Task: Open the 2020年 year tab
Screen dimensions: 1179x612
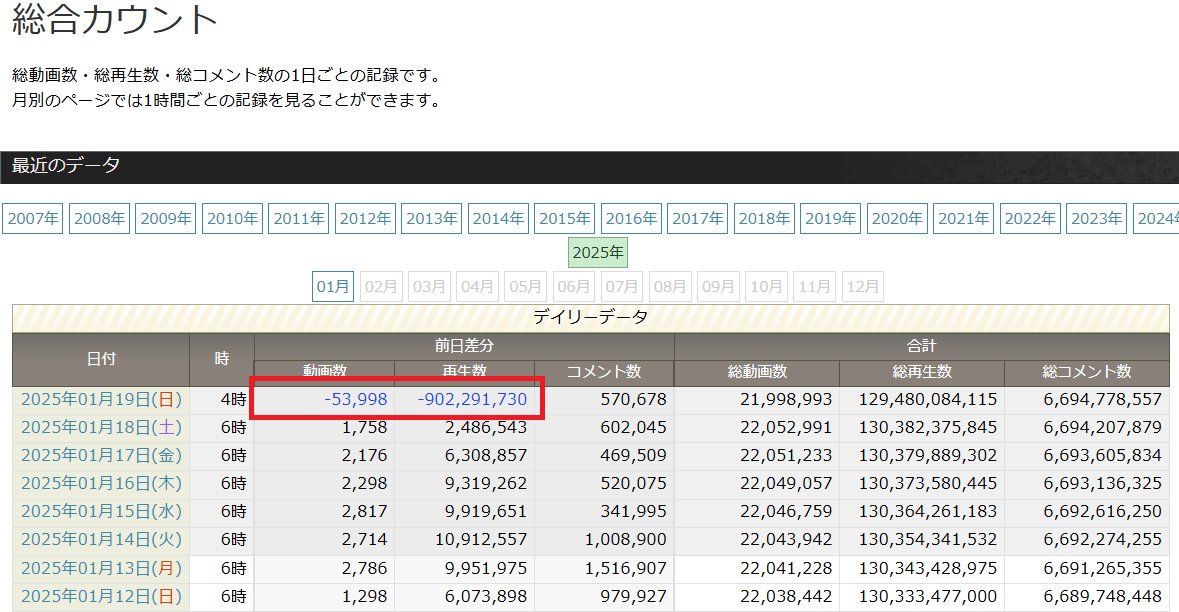Action: point(897,219)
